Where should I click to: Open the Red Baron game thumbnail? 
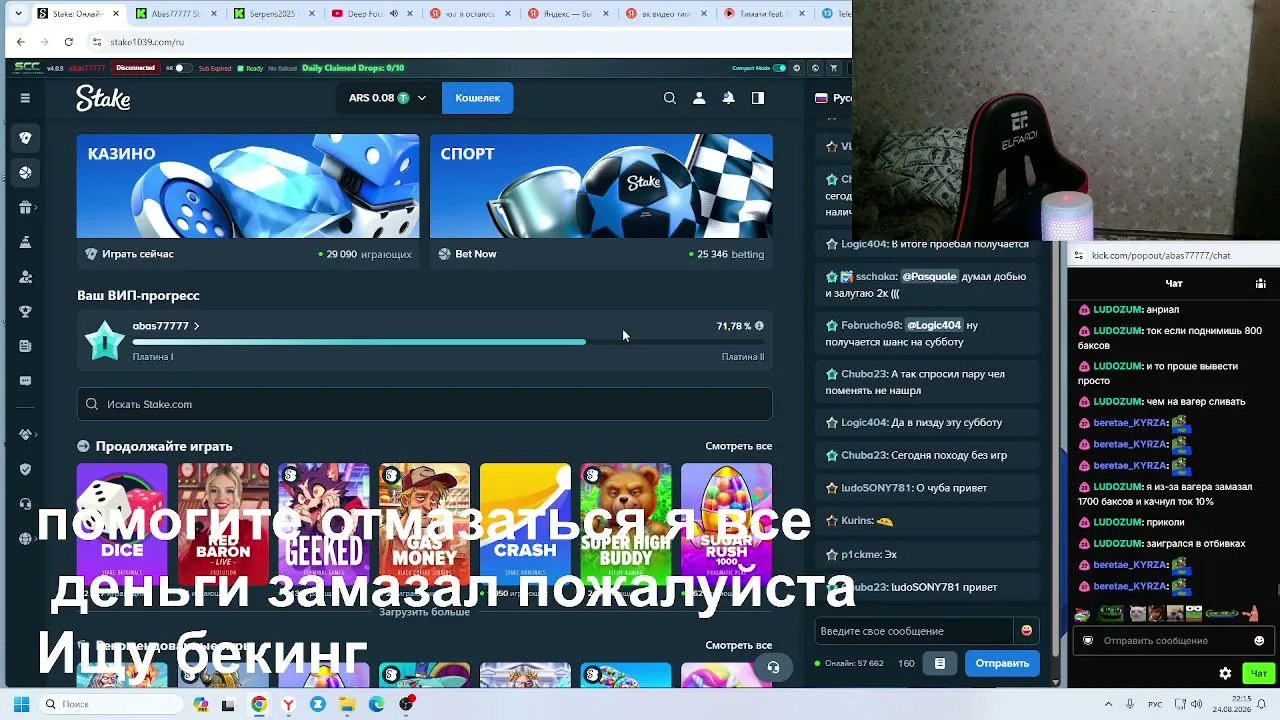(x=223, y=525)
